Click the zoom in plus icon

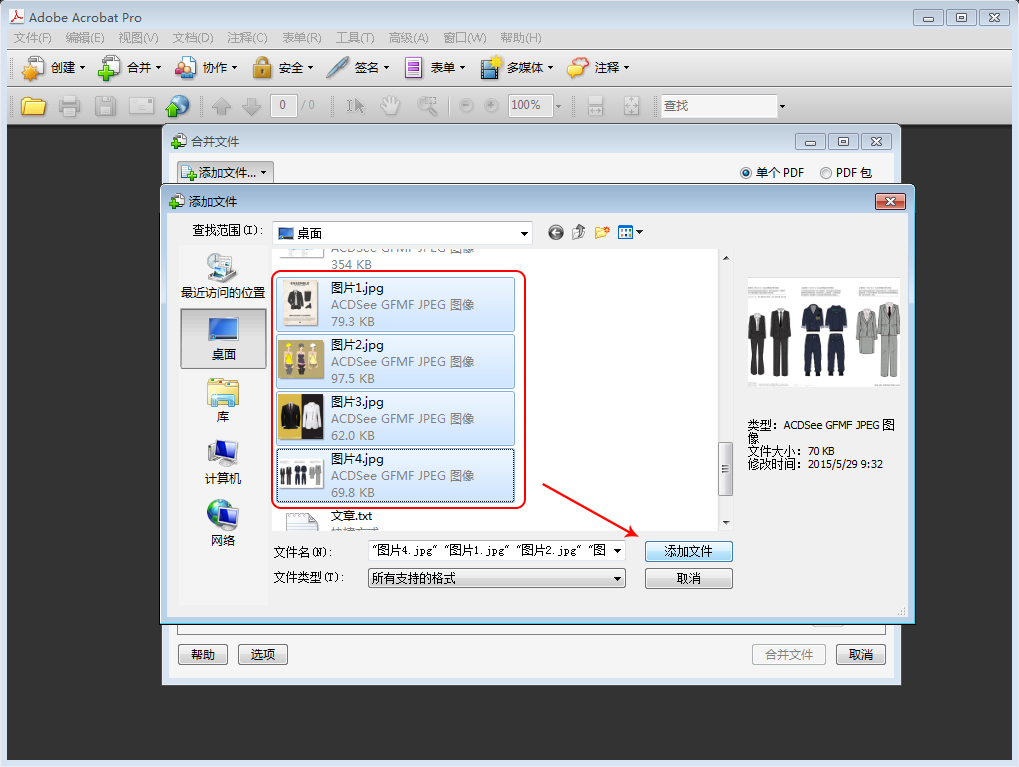(491, 105)
